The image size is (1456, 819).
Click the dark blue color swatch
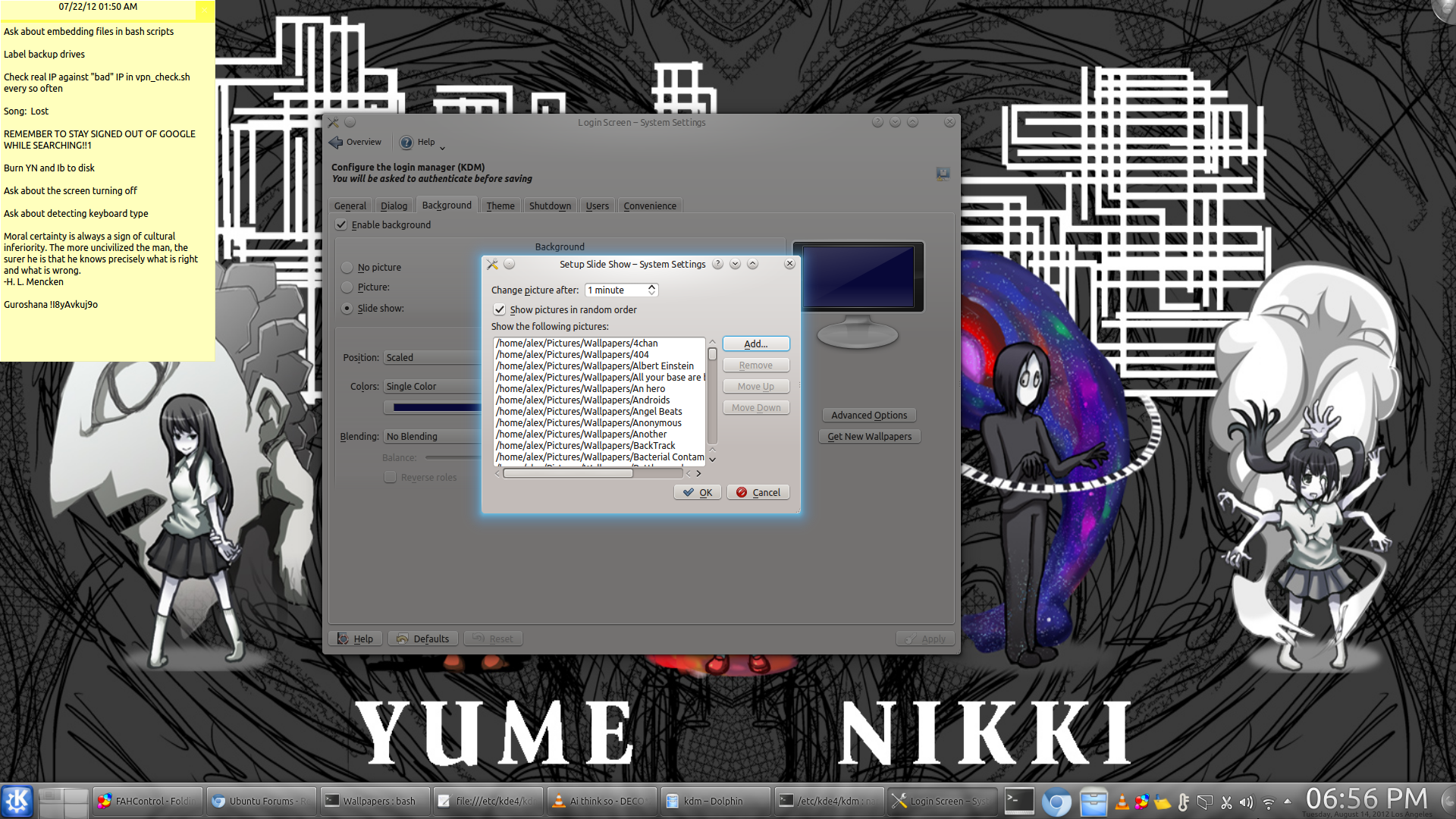click(436, 407)
